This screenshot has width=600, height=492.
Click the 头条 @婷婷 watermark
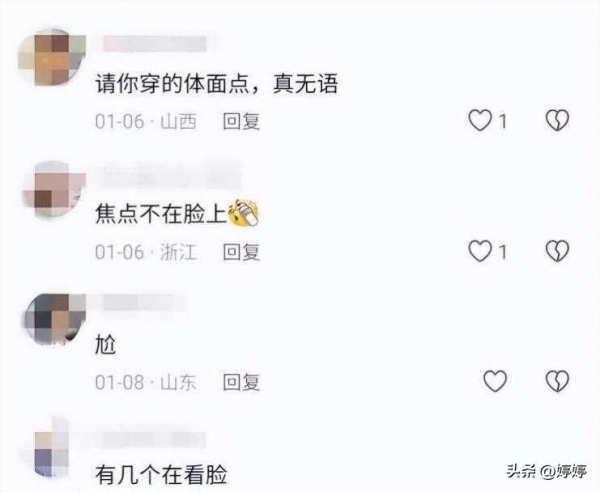pyautogui.click(x=546, y=471)
